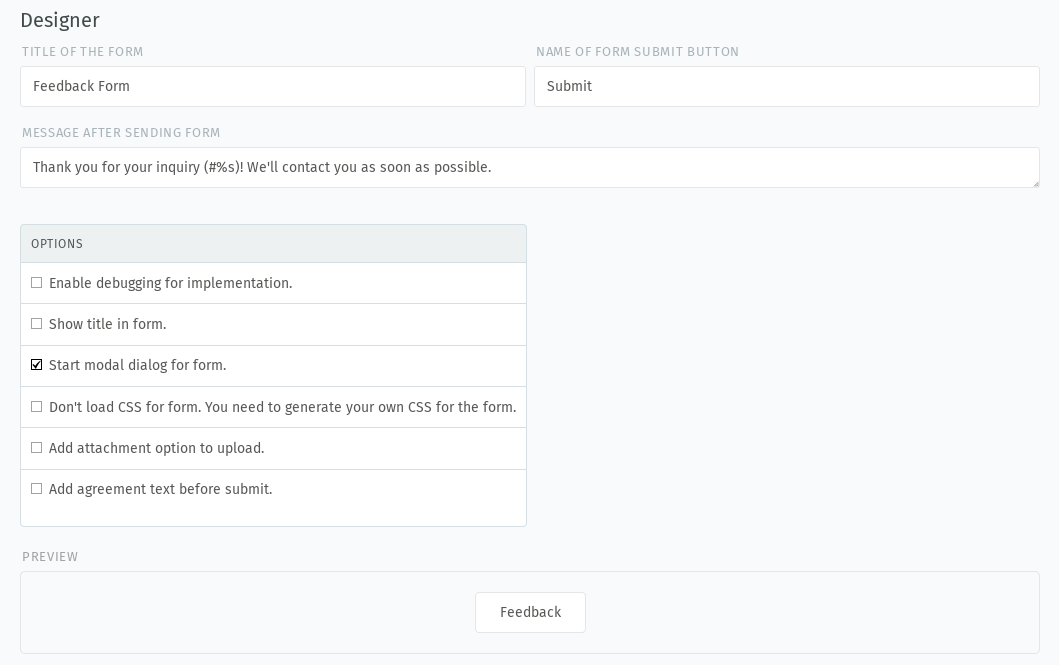Click the Name of Form Submit Button field
The width and height of the screenshot is (1059, 665).
tap(787, 86)
